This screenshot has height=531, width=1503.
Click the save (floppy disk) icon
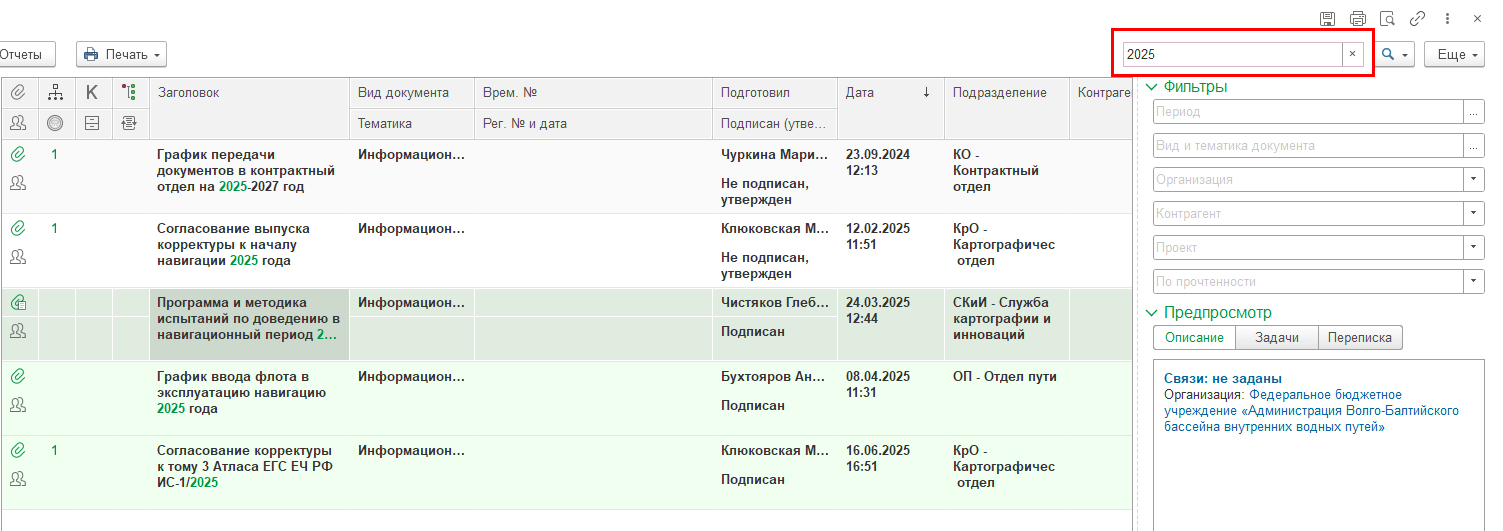(x=1327, y=18)
